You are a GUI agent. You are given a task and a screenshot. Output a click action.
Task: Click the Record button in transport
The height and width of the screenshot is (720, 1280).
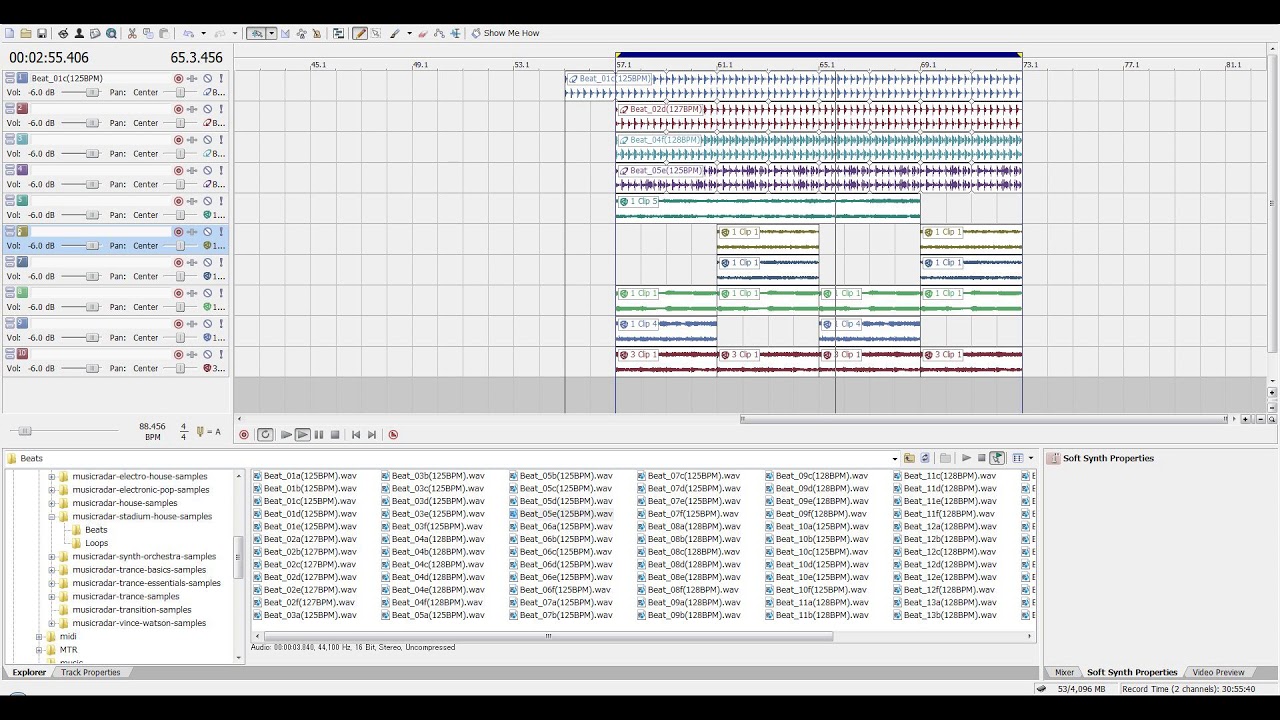point(244,435)
